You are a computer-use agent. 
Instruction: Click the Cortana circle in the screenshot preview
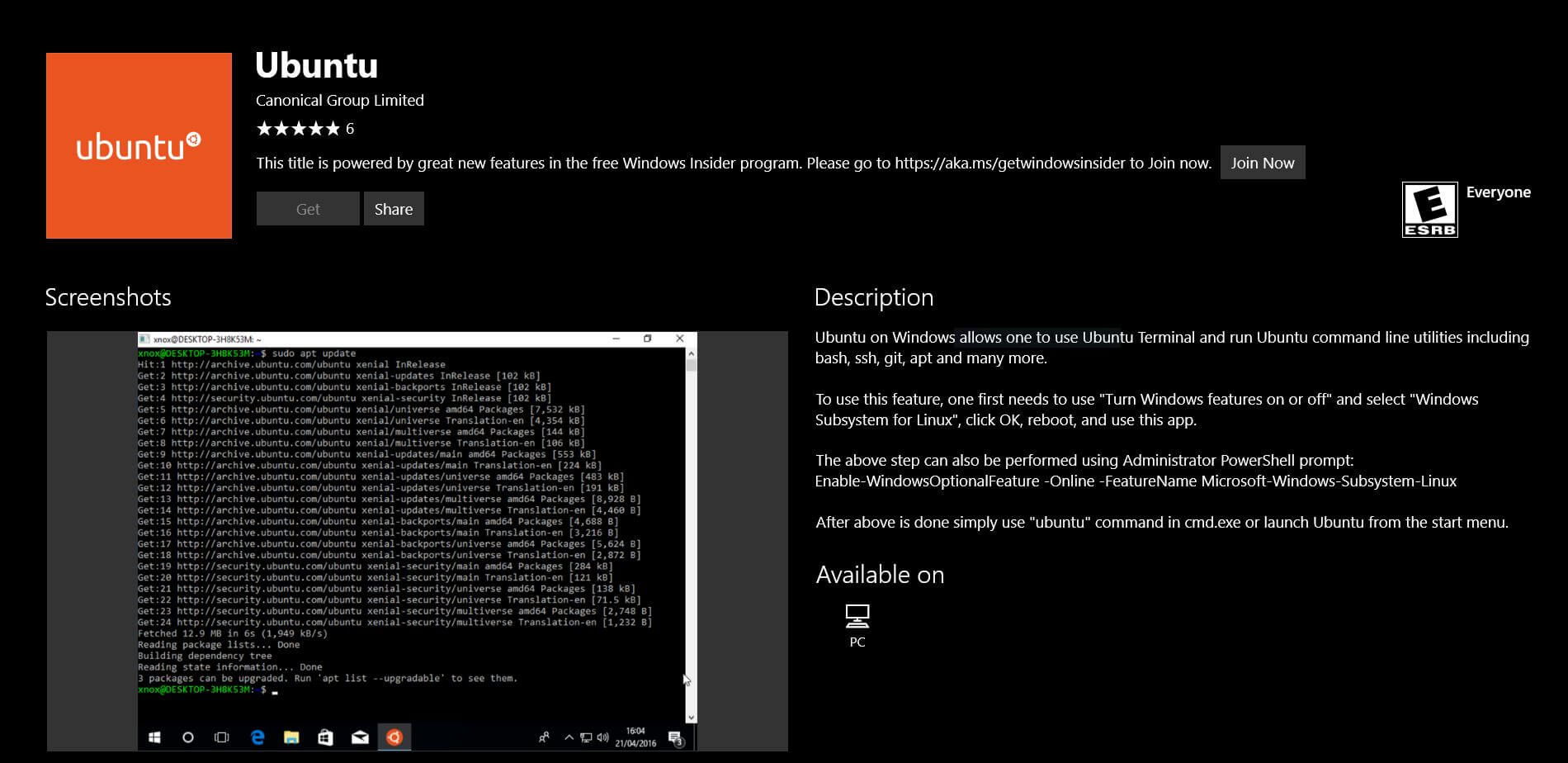click(188, 737)
